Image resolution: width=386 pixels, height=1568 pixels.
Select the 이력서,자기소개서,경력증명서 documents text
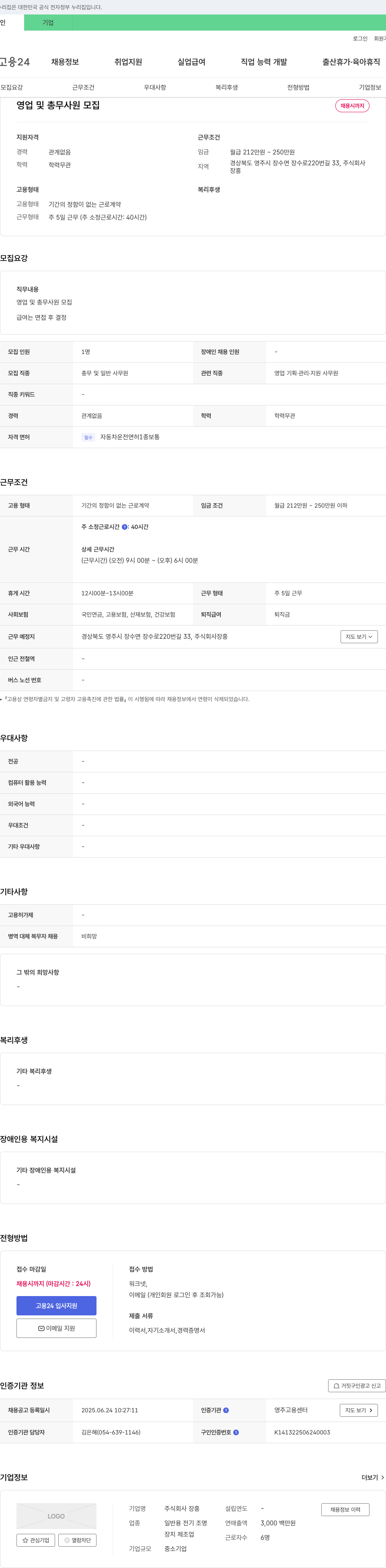click(167, 1330)
